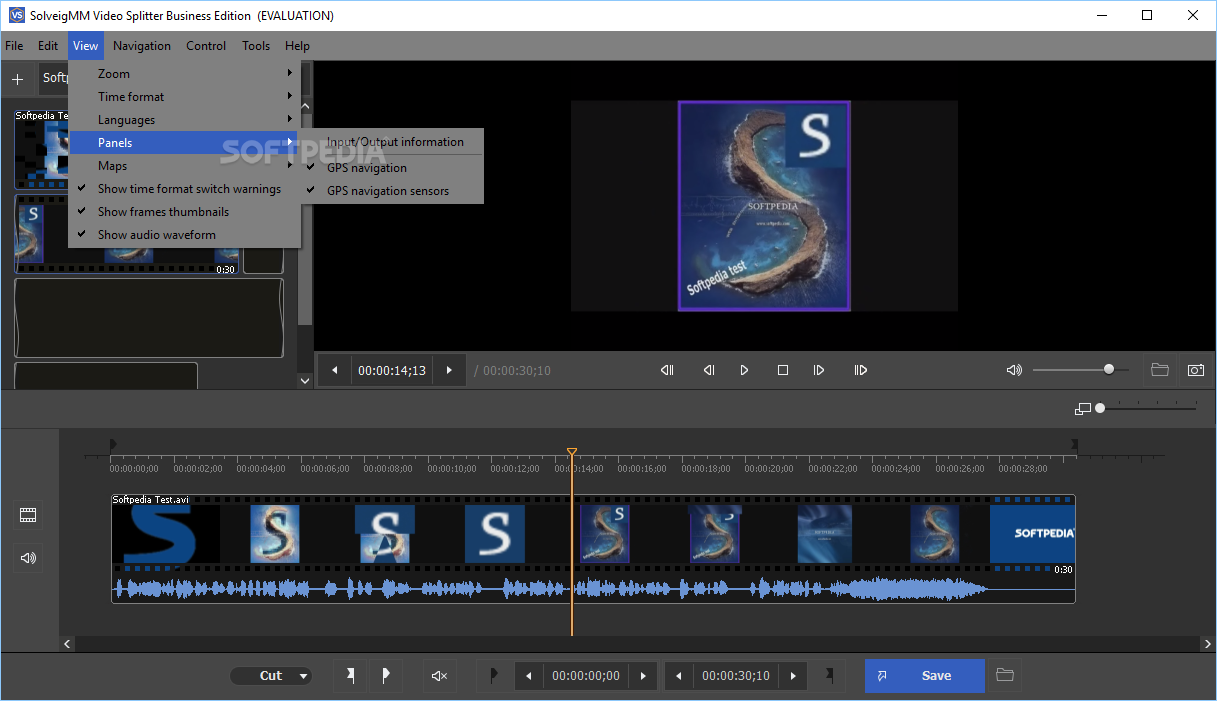Open the Navigation menu
This screenshot has height=701, width=1217.
click(142, 46)
